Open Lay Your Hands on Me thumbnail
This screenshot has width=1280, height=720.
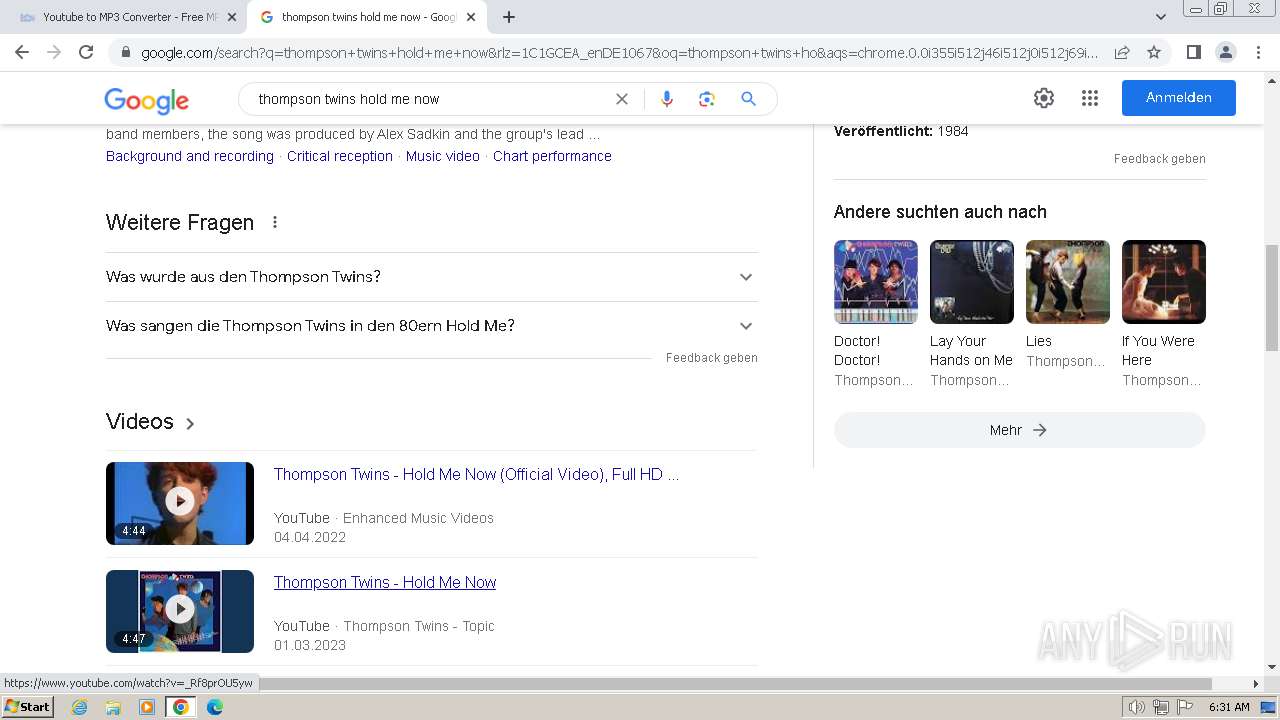[972, 282]
